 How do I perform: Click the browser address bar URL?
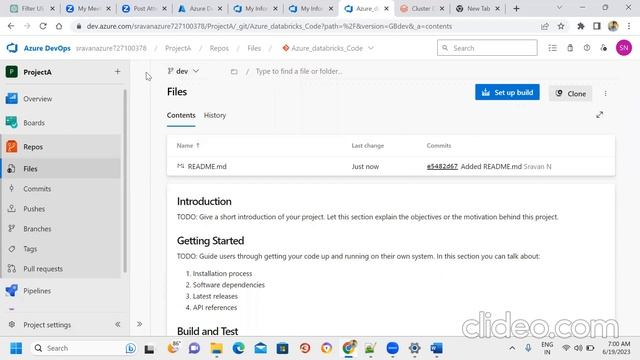click(x=269, y=26)
